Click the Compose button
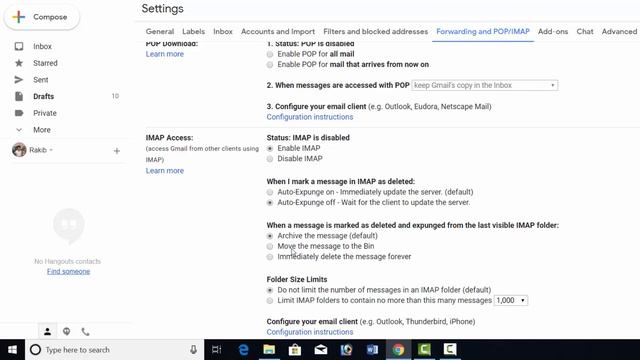The width and height of the screenshot is (640, 360). click(x=42, y=17)
